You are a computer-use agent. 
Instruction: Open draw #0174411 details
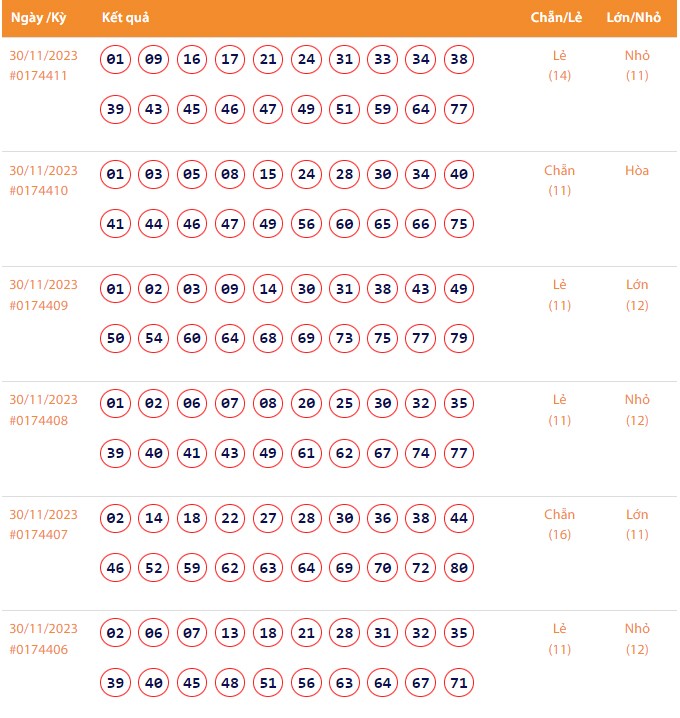[38, 75]
